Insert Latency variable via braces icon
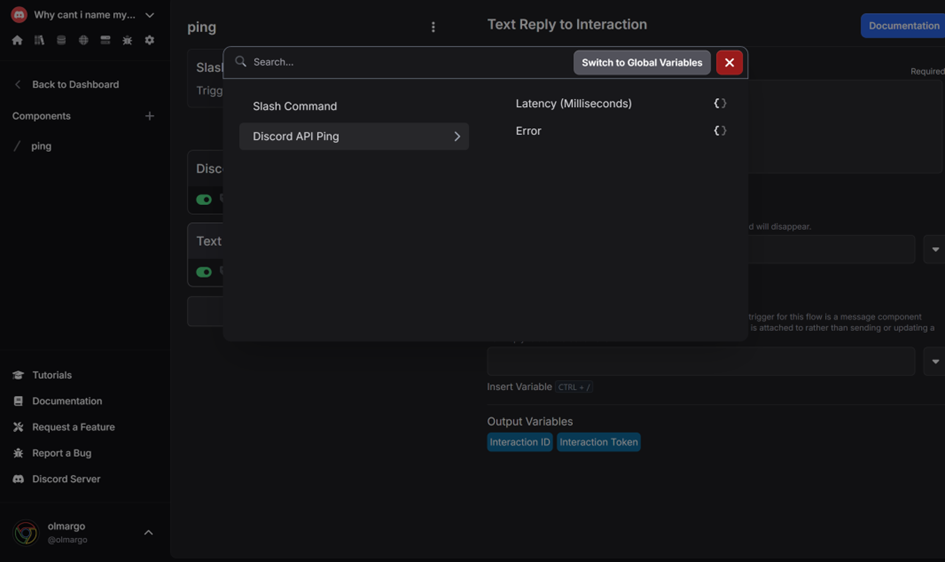This screenshot has height=562, width=945. (x=720, y=103)
